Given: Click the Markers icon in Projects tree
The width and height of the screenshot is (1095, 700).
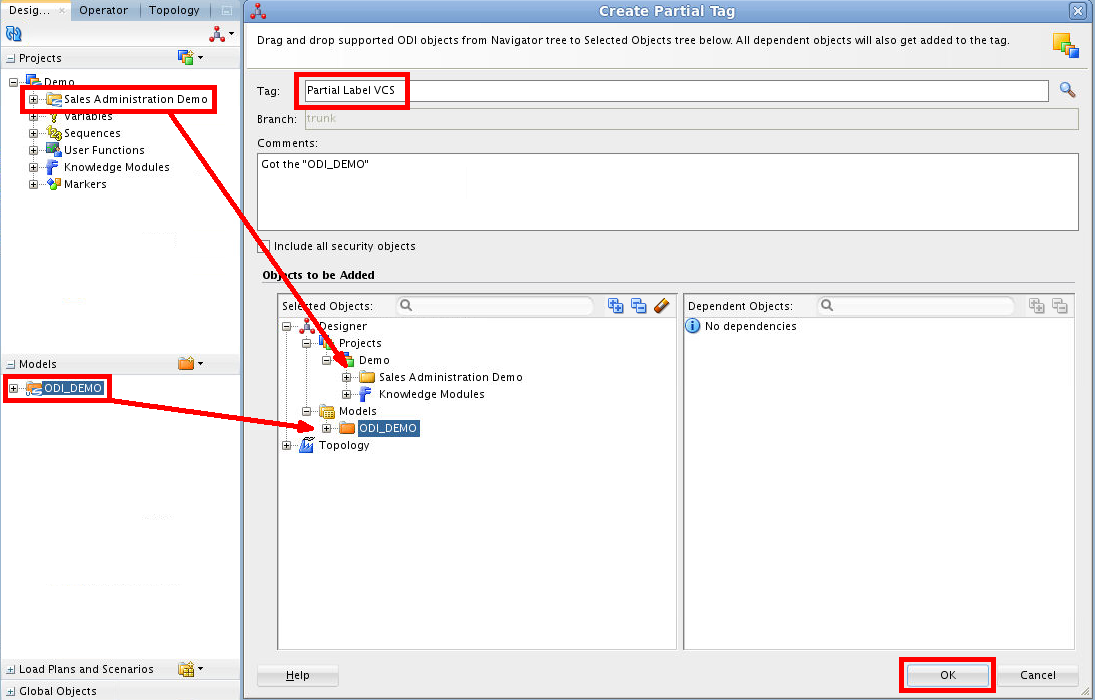Looking at the screenshot, I should tap(54, 184).
